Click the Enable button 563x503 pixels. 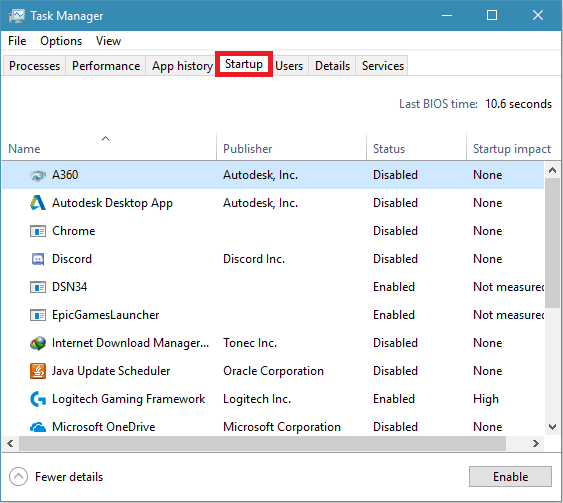tap(510, 477)
